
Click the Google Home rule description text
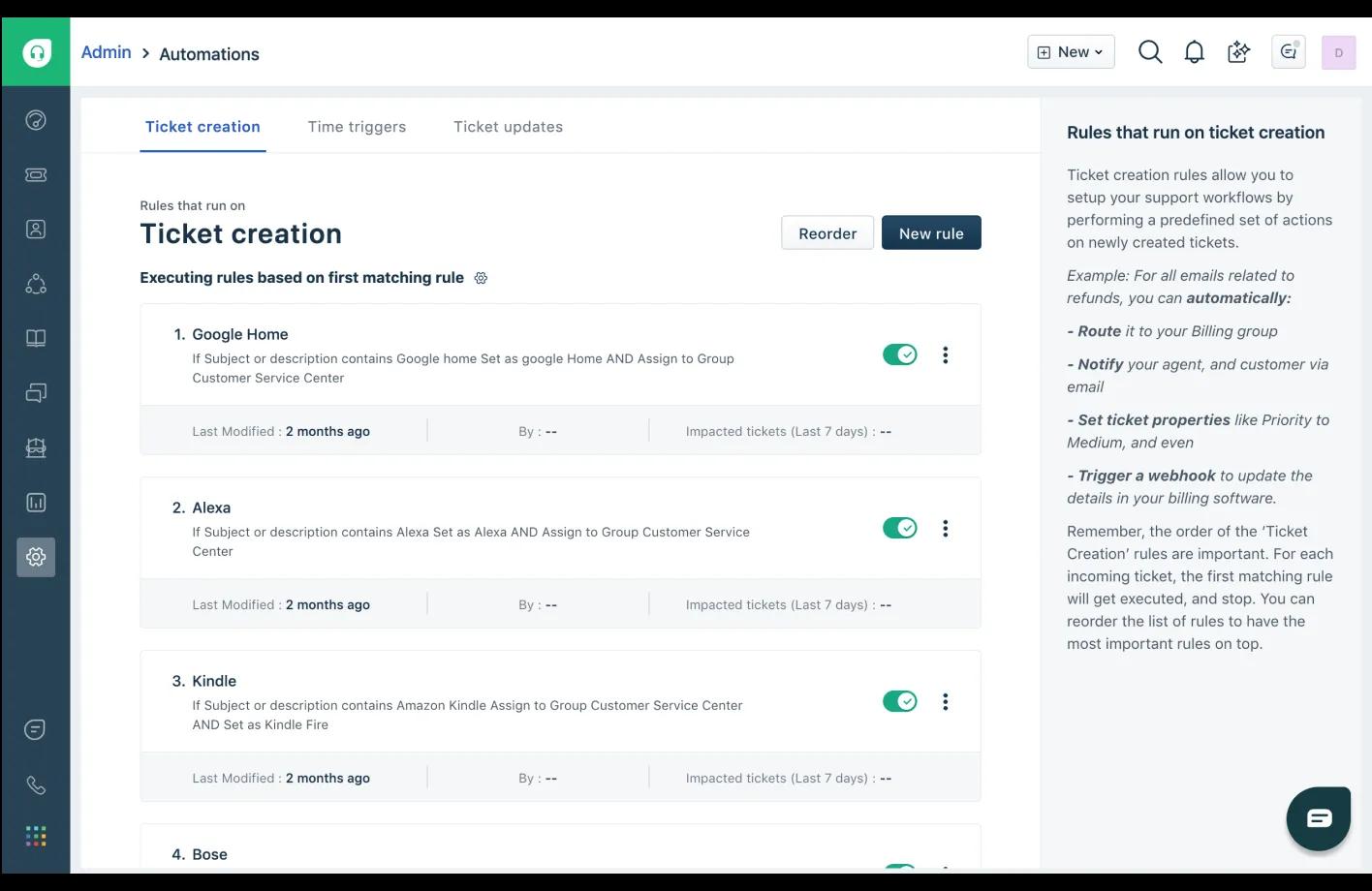point(463,368)
